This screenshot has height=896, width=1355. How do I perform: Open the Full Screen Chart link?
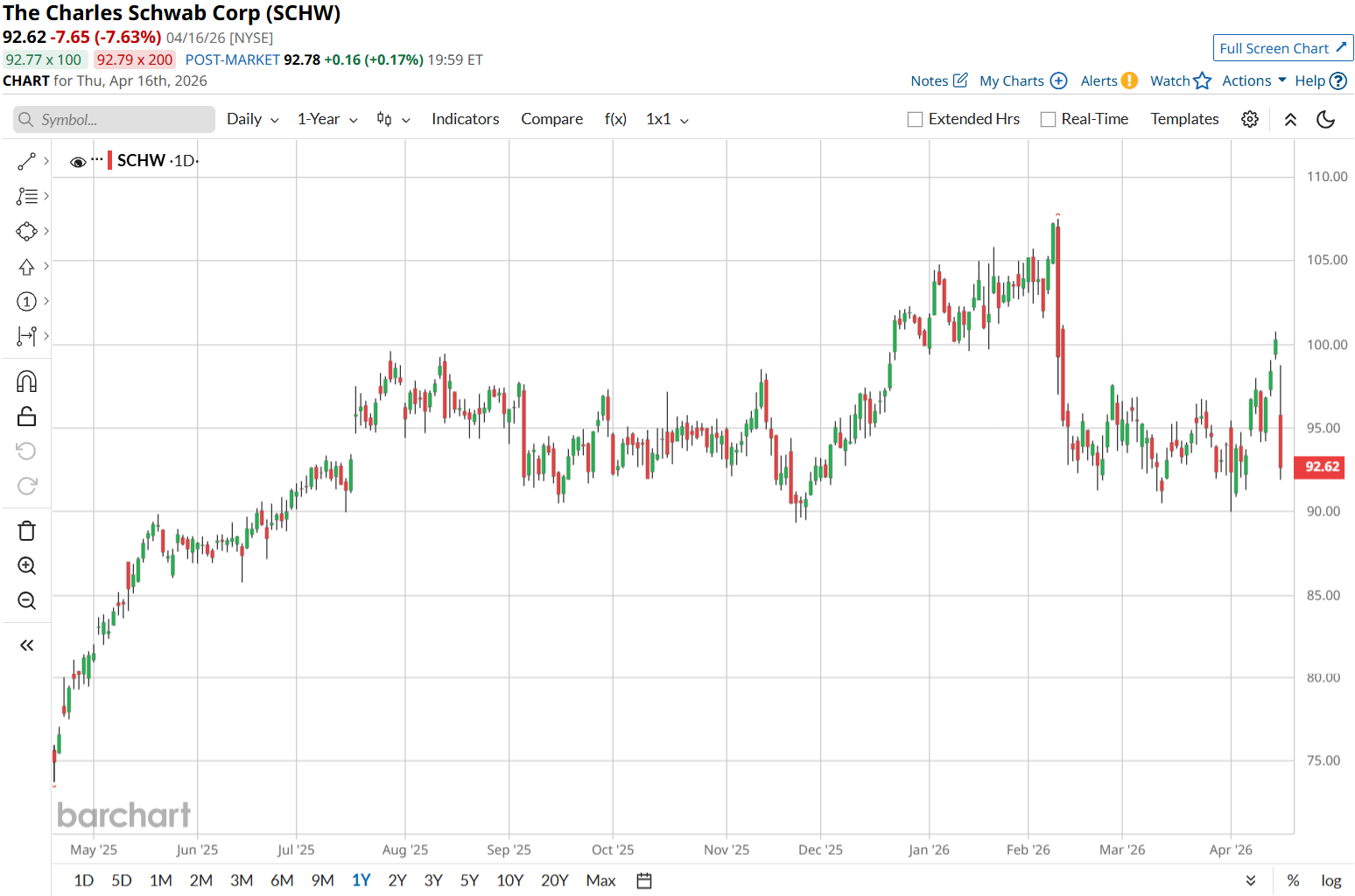click(1283, 48)
